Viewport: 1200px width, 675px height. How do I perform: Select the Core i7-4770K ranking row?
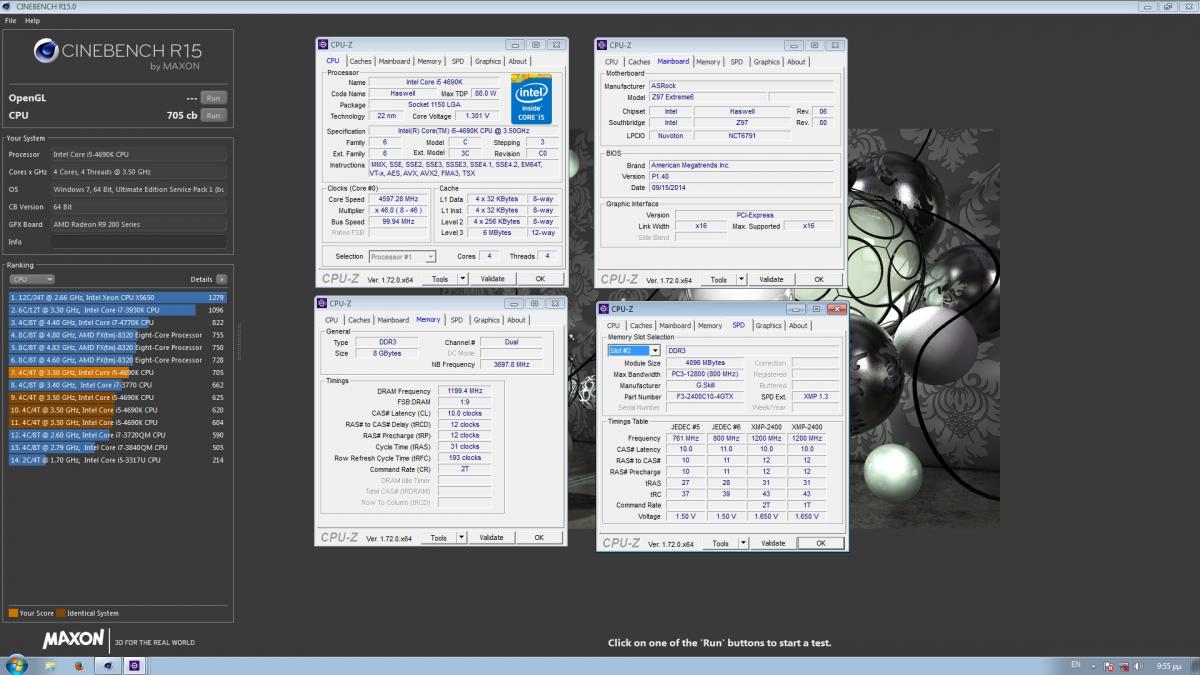click(118, 323)
